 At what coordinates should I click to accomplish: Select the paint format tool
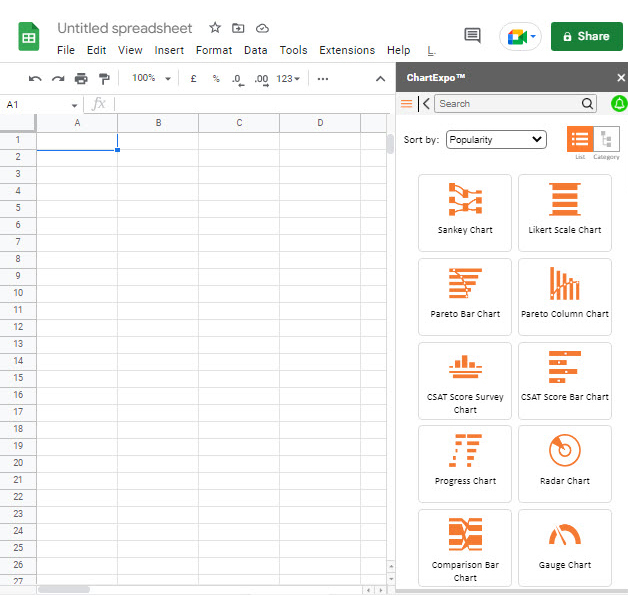104,78
